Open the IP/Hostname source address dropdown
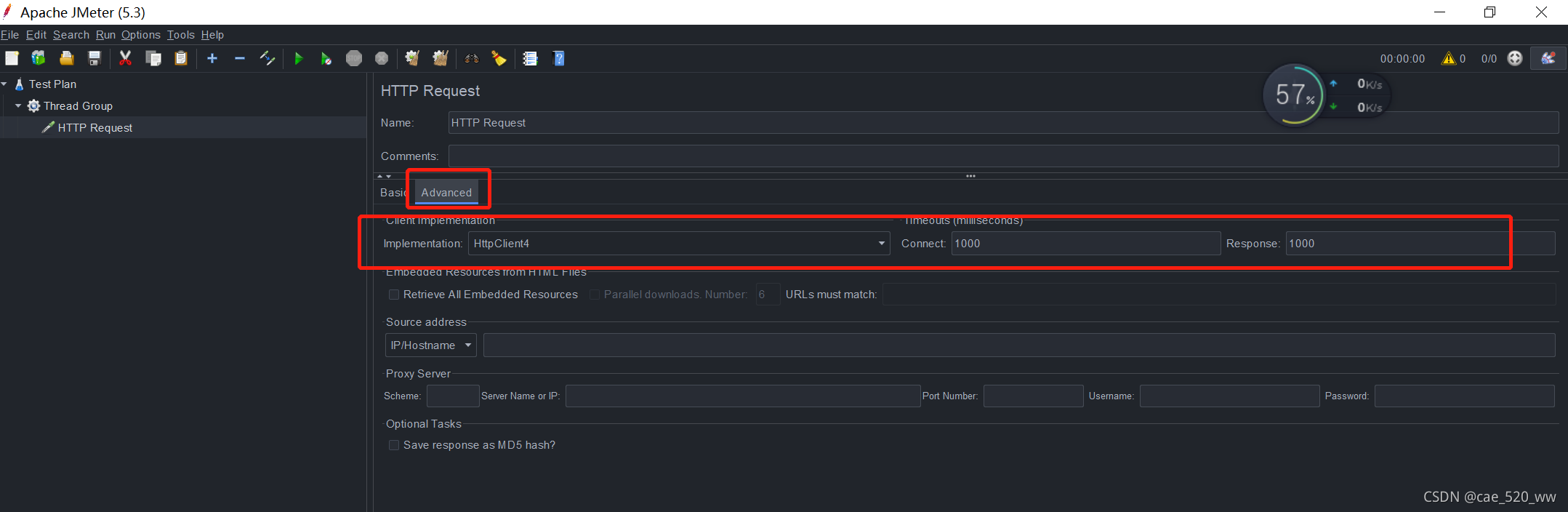The height and width of the screenshot is (512, 1568). (431, 345)
